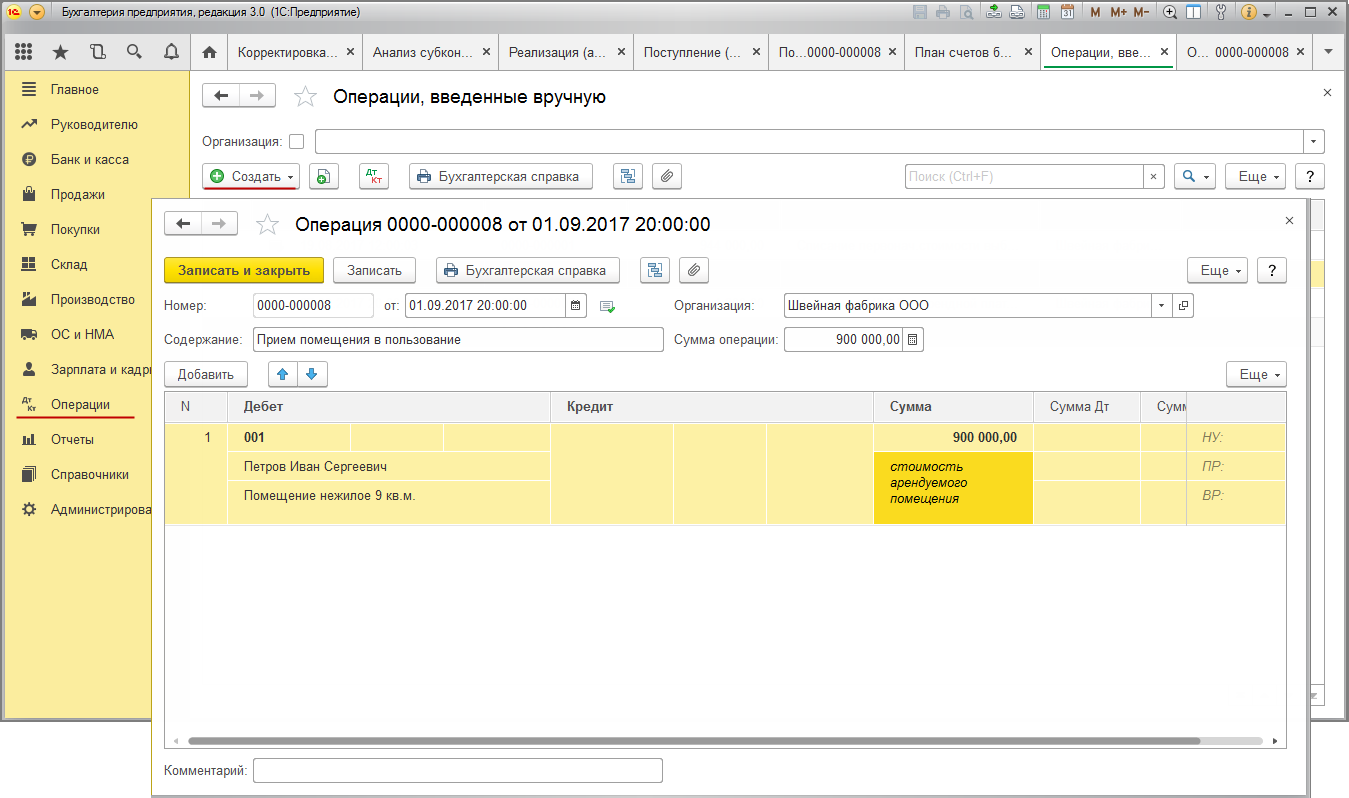This screenshot has height=798, width=1349.
Task: Expand Организация dropdown with Швейная фабрика ООО
Action: (1162, 305)
